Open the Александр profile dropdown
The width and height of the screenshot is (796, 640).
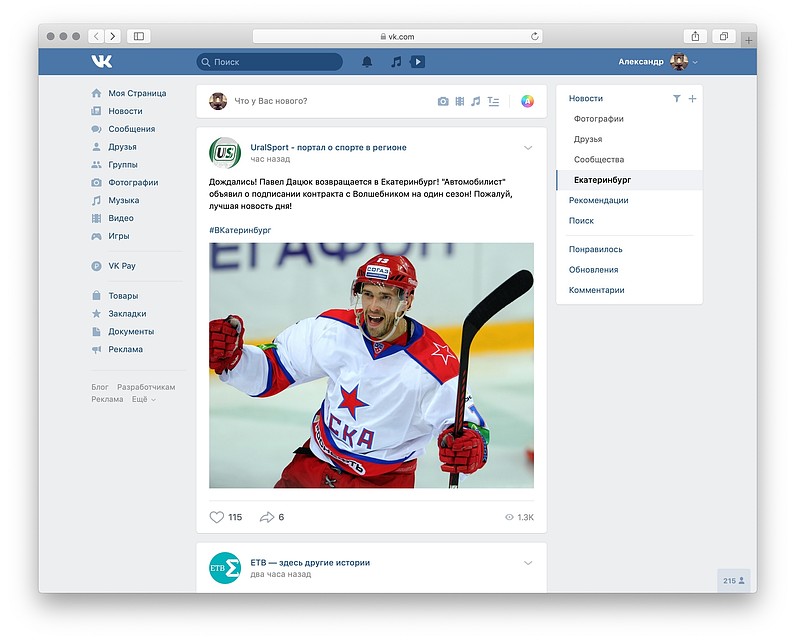coord(658,61)
